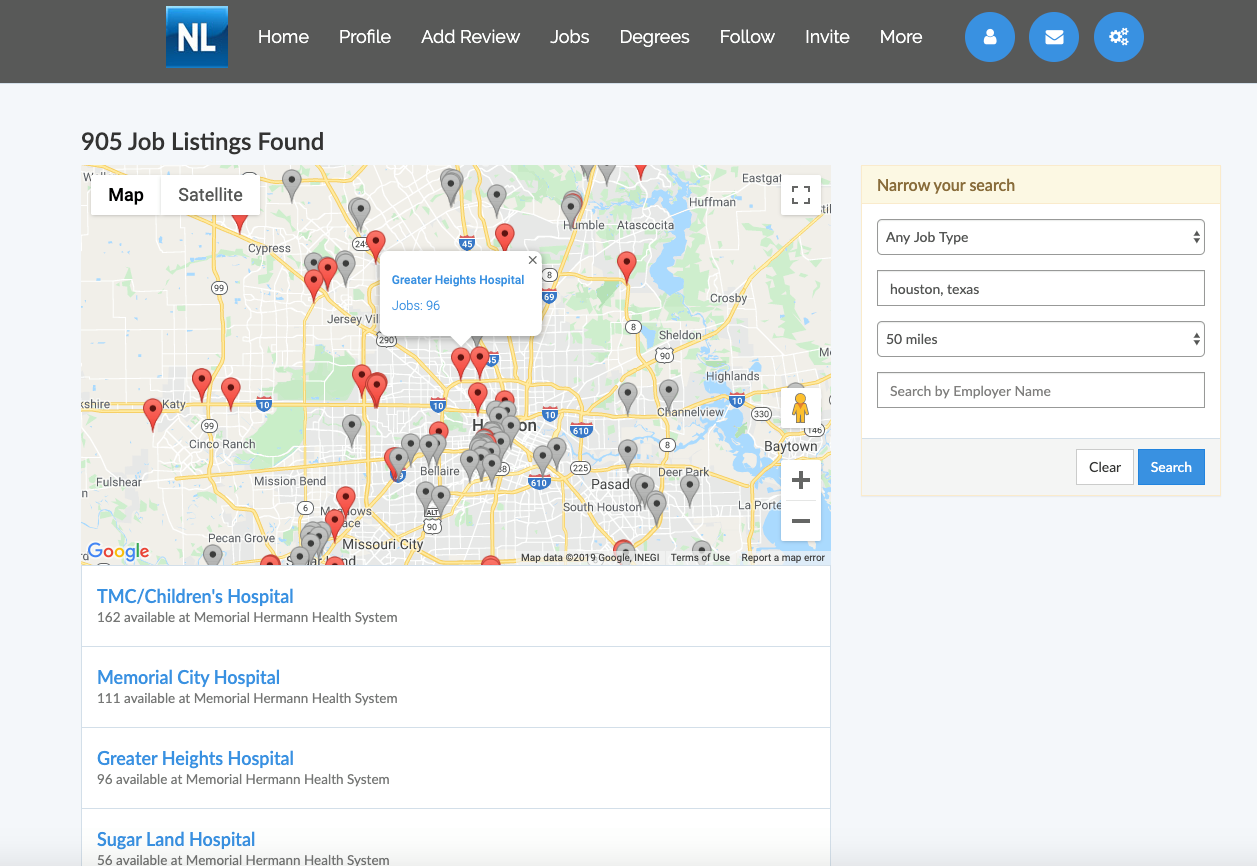Click the gray pin near Humble
Screen dimensions: 1257x866
pyautogui.click(x=571, y=211)
